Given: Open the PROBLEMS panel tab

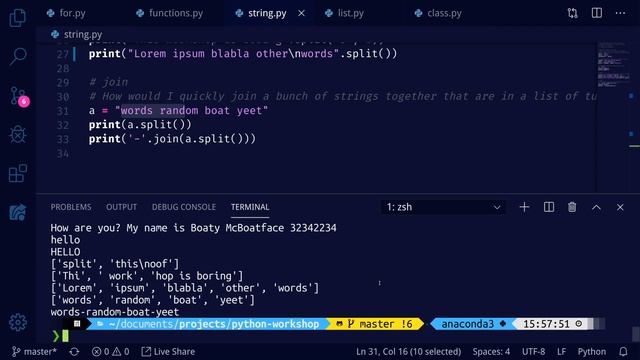Looking at the screenshot, I should tap(71, 207).
